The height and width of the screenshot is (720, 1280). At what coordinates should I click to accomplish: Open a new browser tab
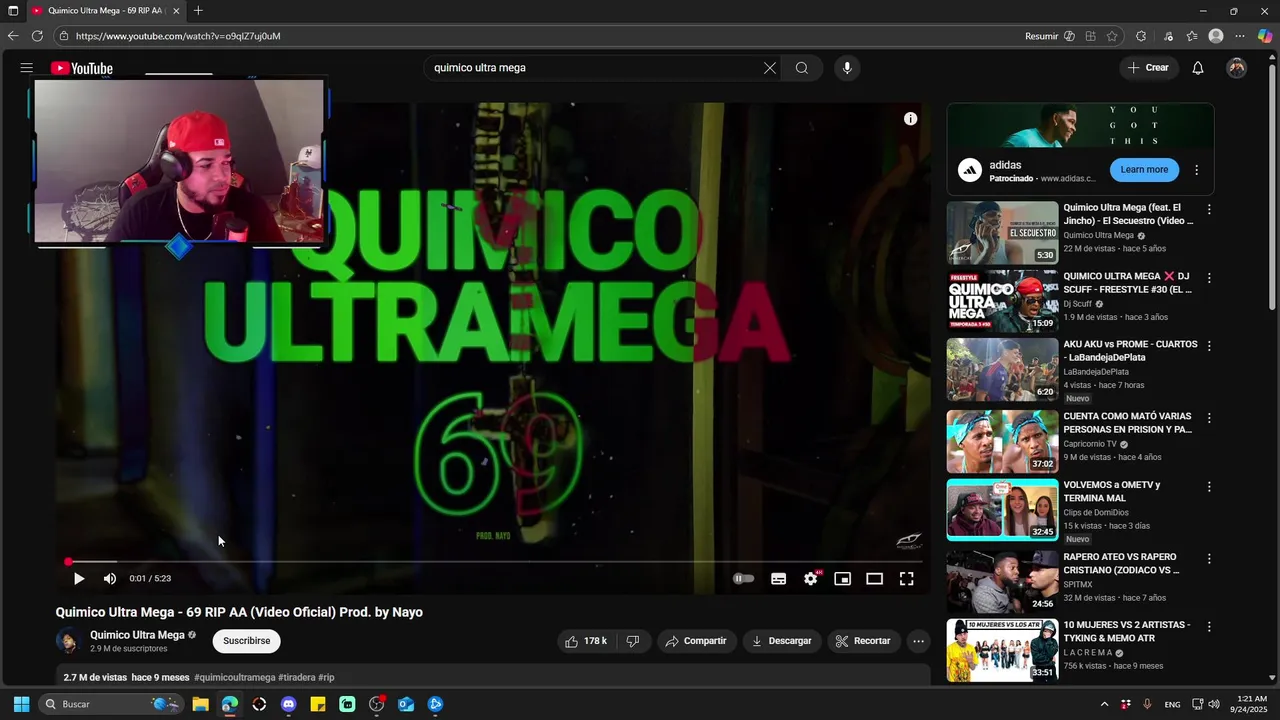[198, 11]
